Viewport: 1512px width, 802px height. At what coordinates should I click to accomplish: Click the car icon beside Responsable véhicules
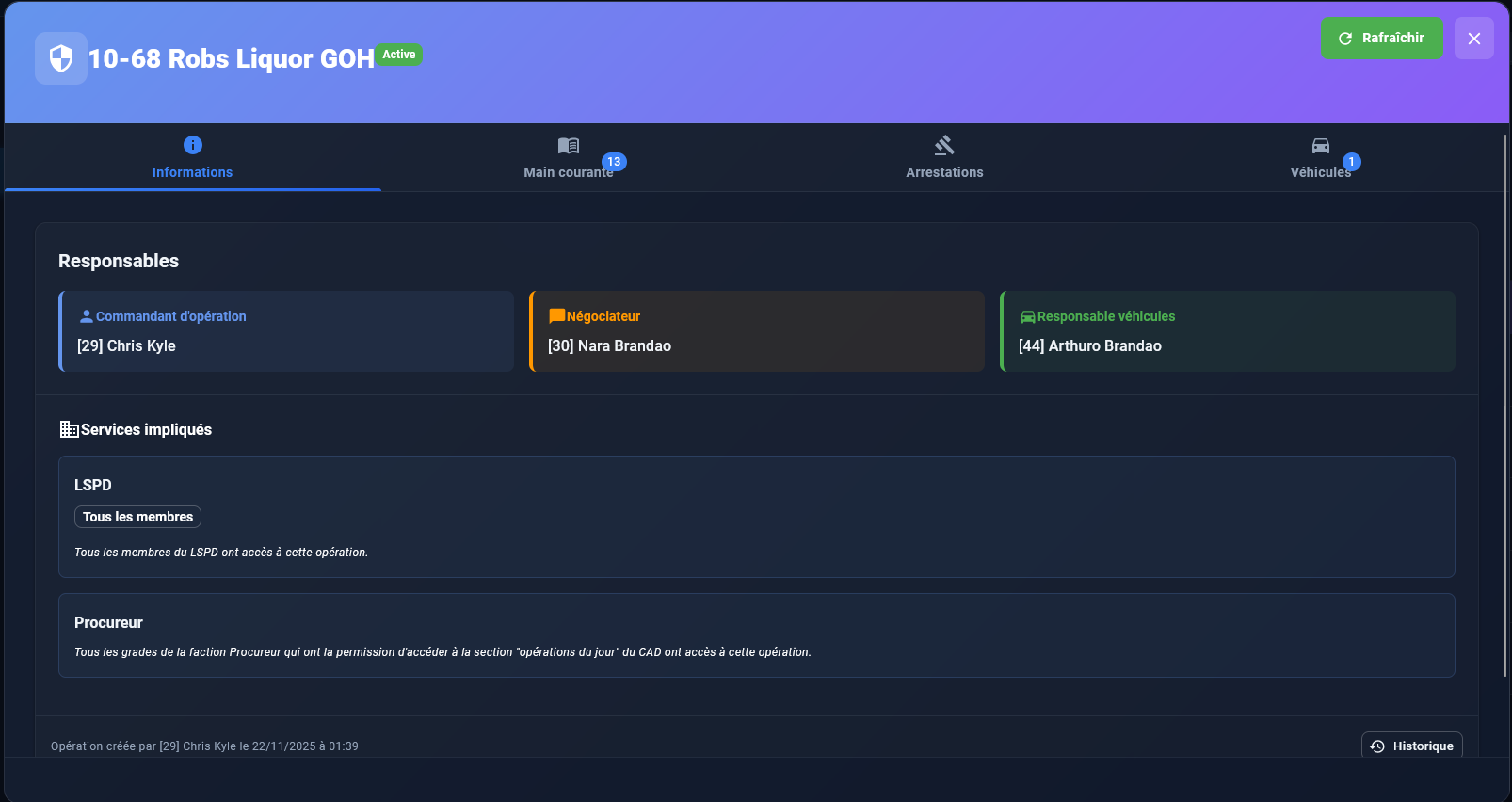1027,317
